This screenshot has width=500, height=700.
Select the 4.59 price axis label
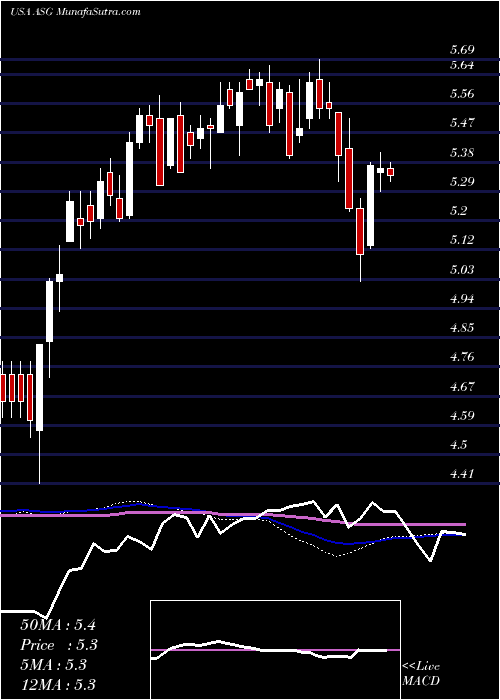coord(462,416)
